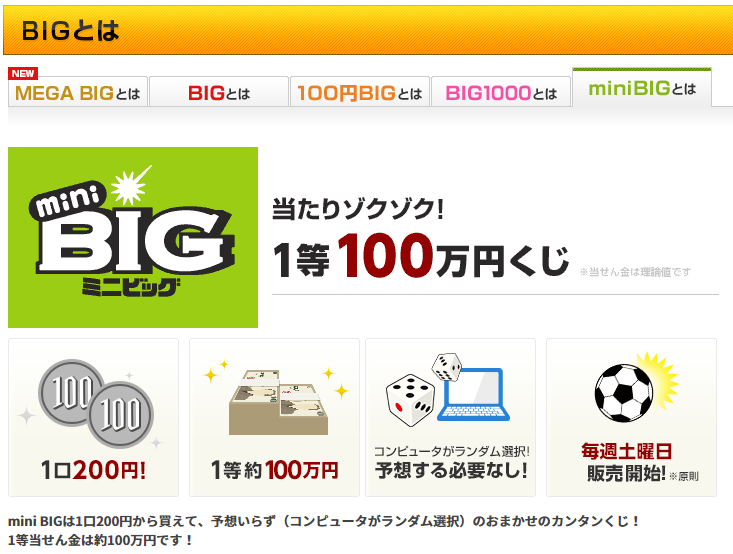Click the blue laptop icon
733x554 pixels.
pos(474,395)
